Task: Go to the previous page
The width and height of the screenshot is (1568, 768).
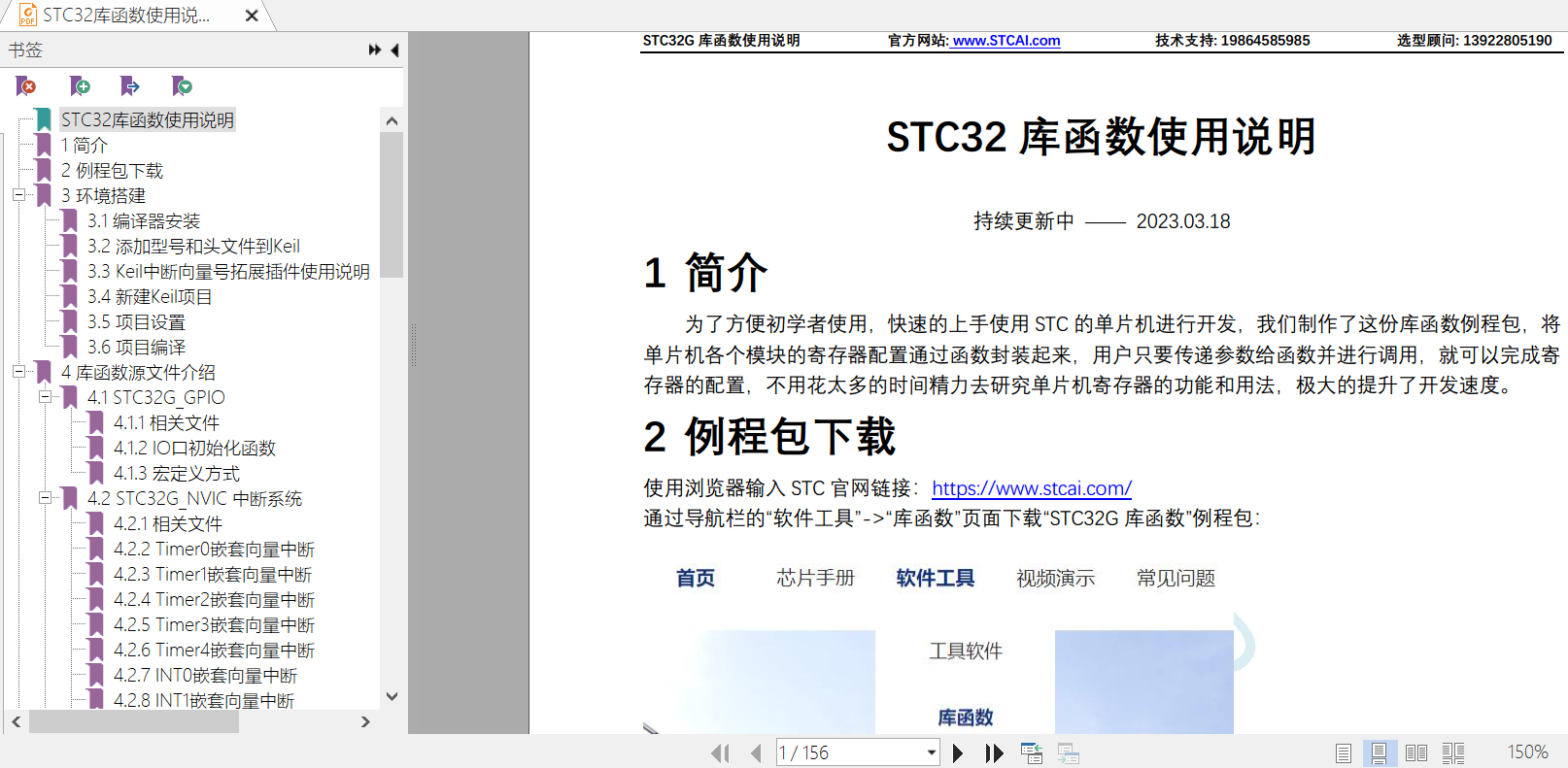Action: pos(756,753)
